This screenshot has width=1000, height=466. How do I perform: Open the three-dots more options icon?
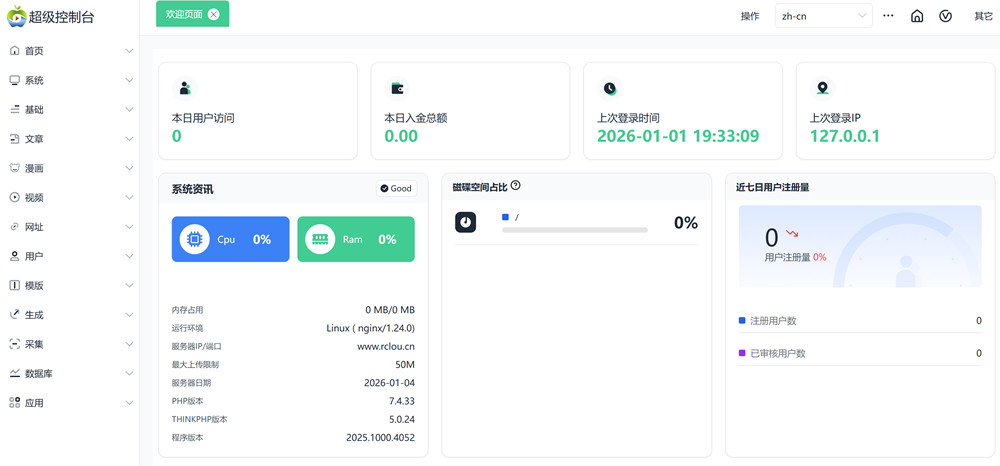tap(888, 16)
